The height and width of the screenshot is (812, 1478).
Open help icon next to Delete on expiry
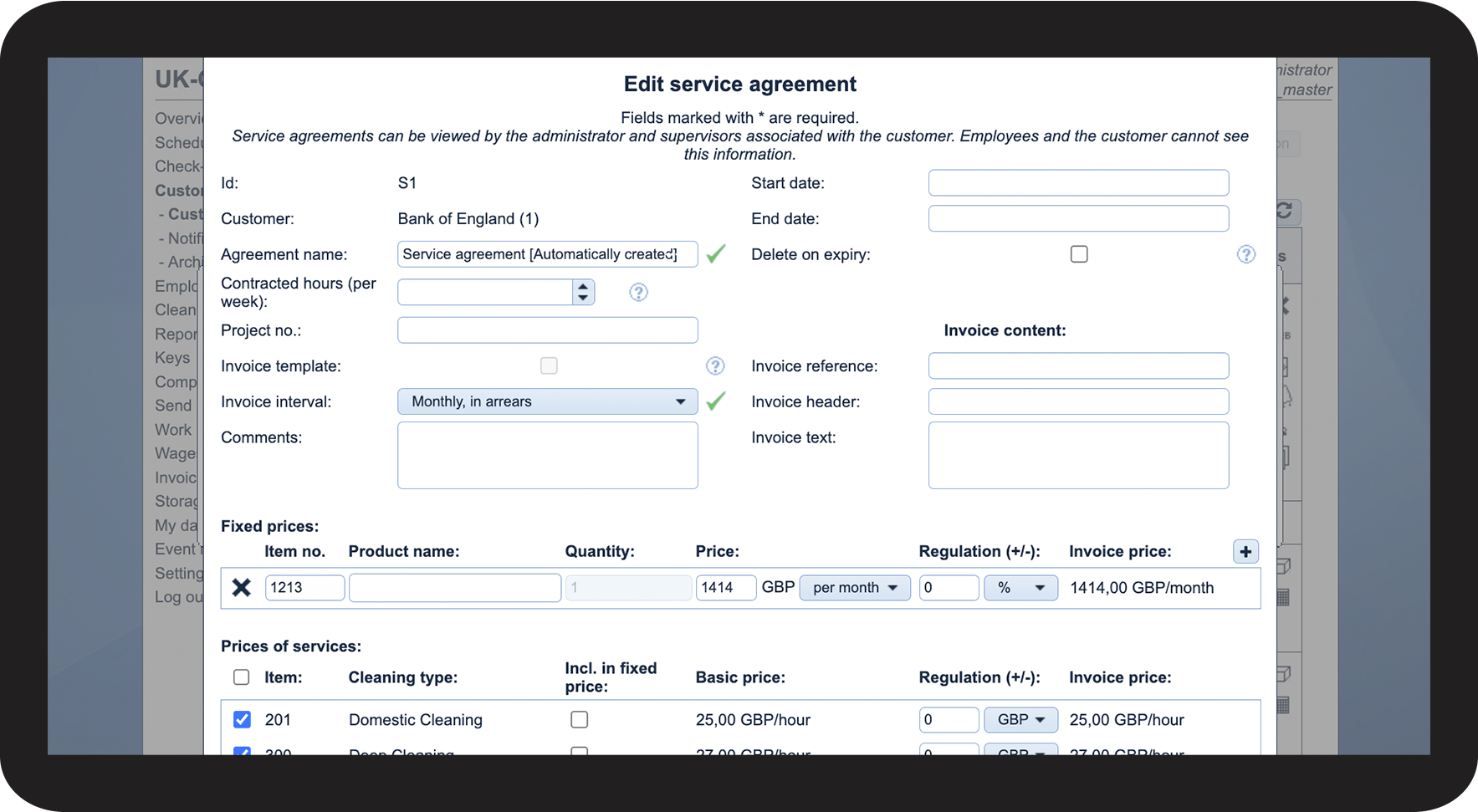1245,254
